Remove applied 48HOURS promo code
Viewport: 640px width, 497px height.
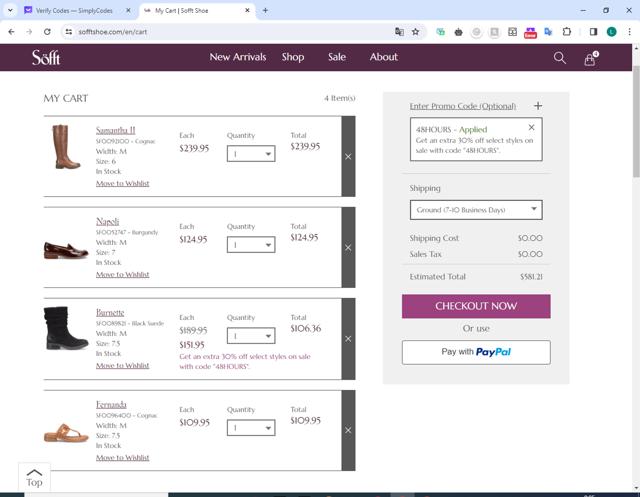coord(531,127)
